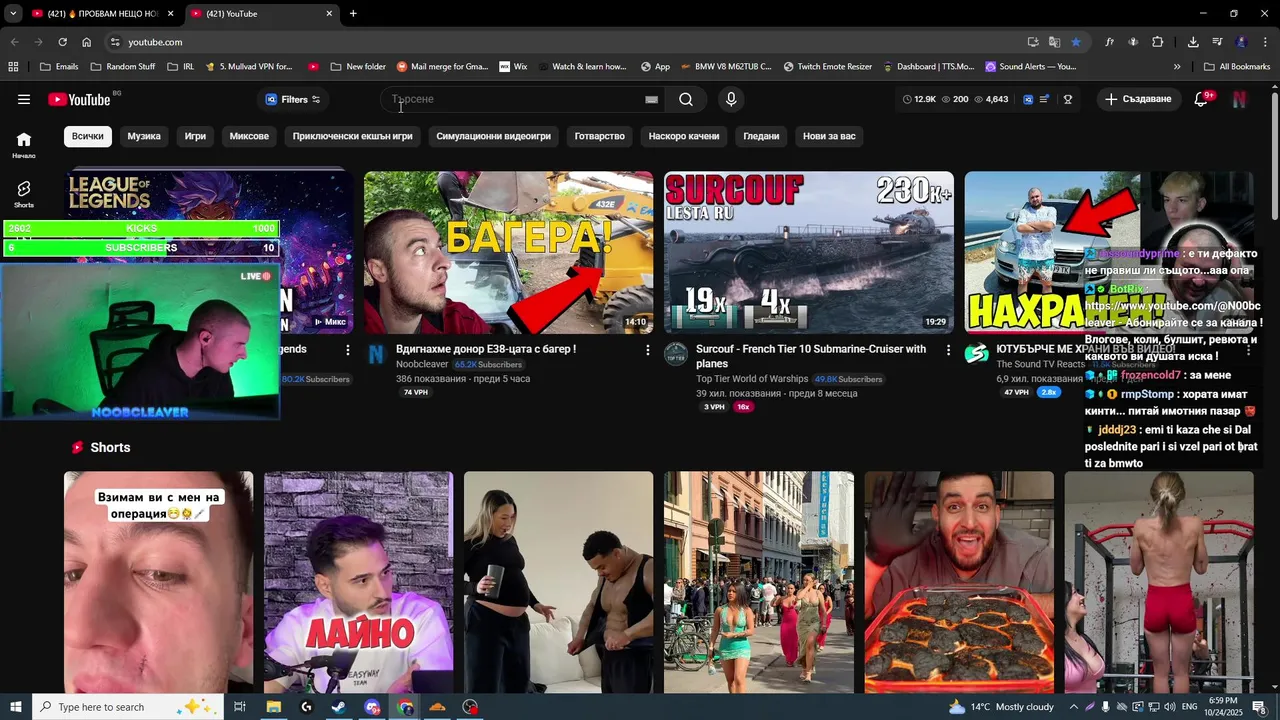
Task: Select the Приключенски екшън игри chip
Action: (352, 136)
